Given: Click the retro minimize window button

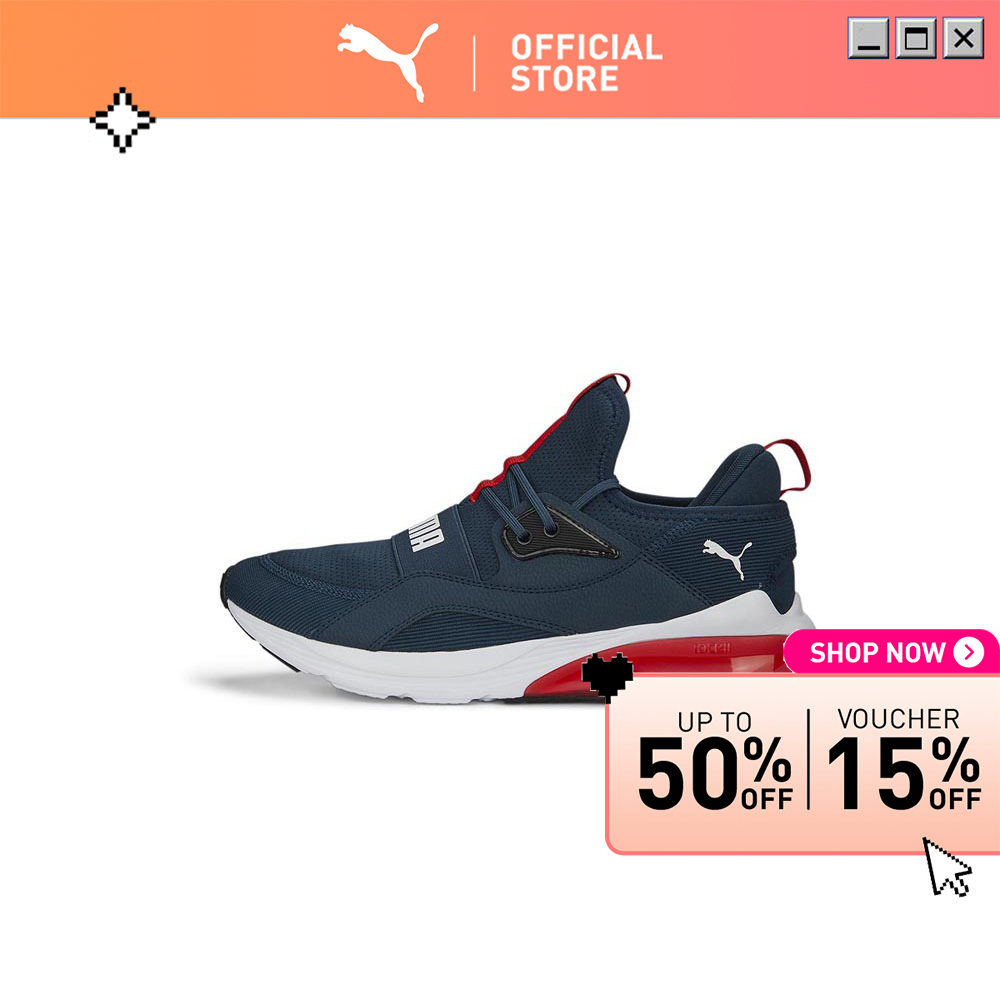Looking at the screenshot, I should click(868, 38).
